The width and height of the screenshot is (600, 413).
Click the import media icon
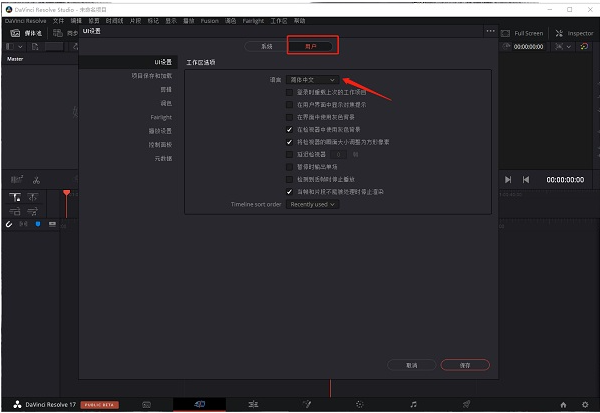tap(35, 47)
